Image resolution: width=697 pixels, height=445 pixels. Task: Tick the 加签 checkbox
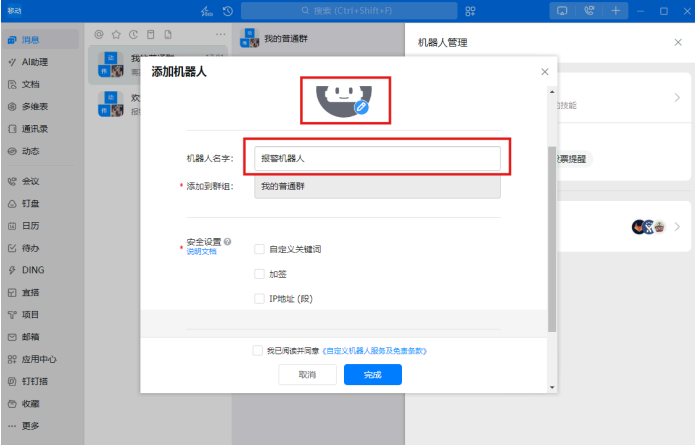pos(260,273)
